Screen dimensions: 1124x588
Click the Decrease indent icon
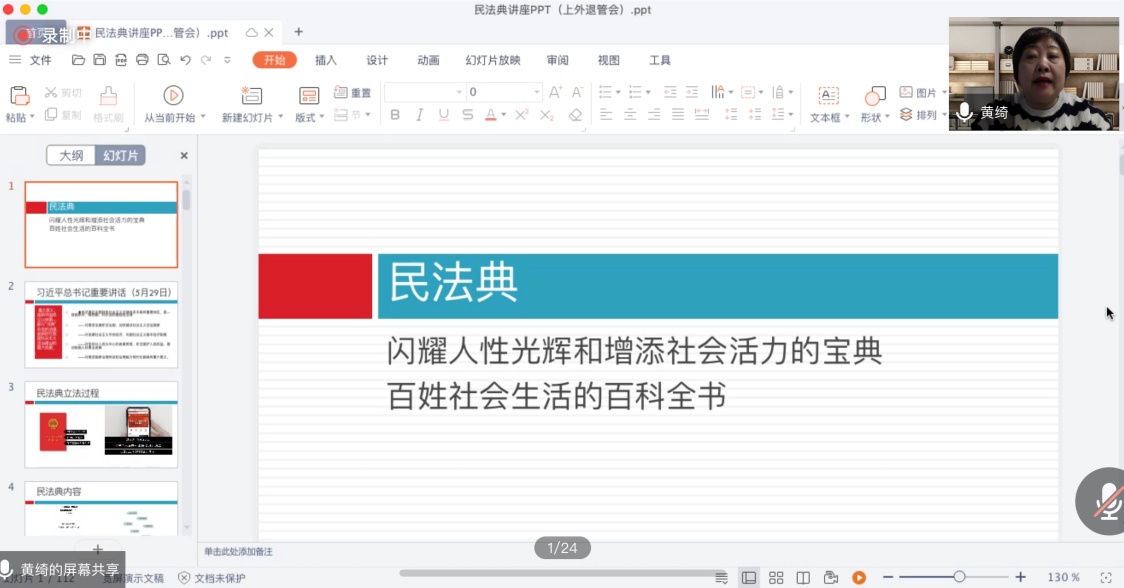tap(670, 92)
